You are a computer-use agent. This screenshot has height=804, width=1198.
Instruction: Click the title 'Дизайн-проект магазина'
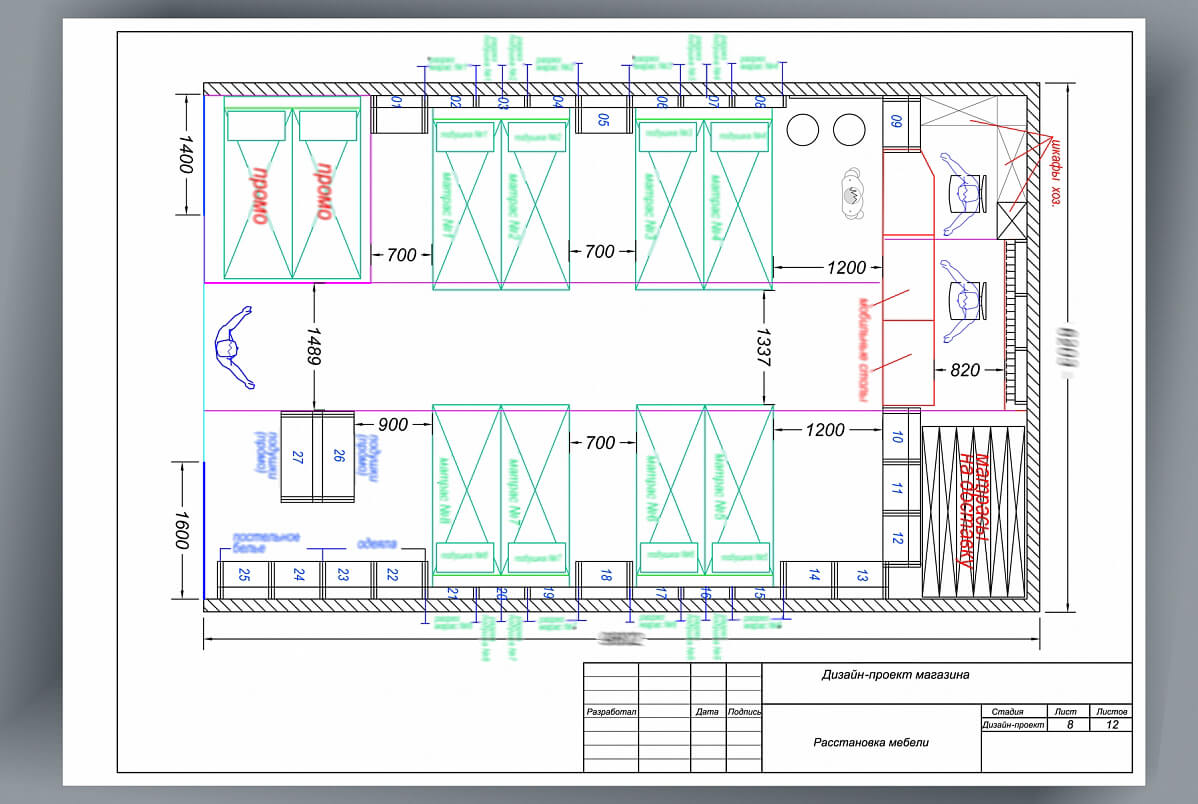pyautogui.click(x=895, y=675)
